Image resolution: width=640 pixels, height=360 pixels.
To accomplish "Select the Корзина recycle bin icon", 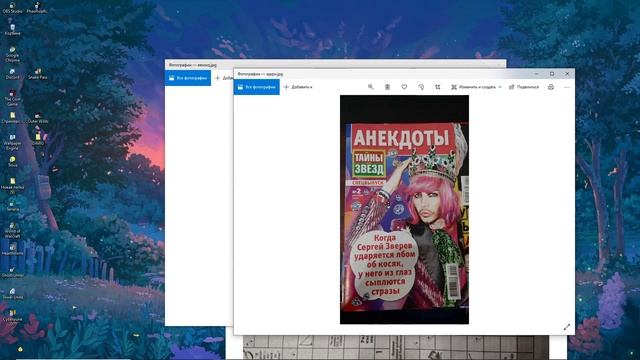I will [13, 30].
